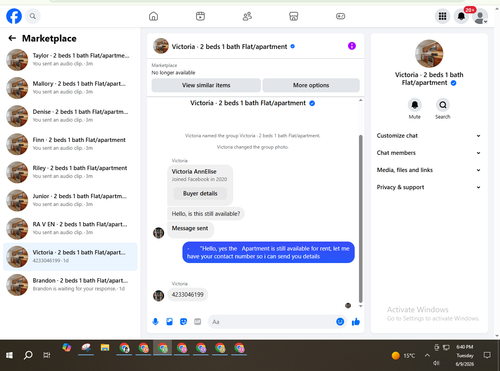Search in conversation via Search icon
This screenshot has width=500, height=371.
coord(443,105)
